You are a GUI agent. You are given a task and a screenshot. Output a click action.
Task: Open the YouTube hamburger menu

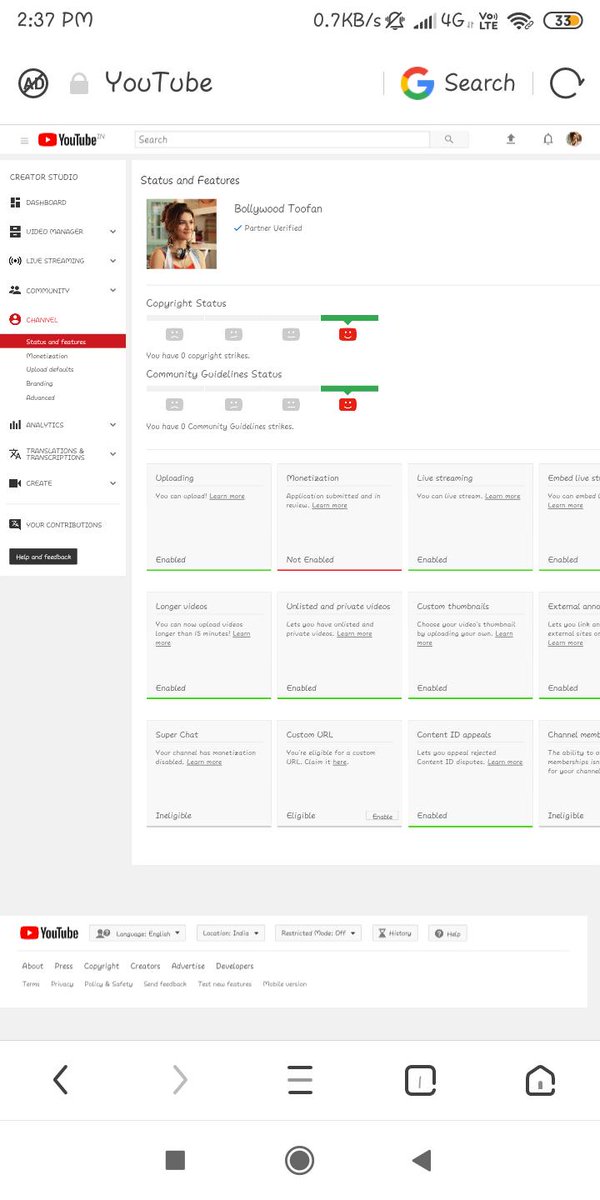tap(25, 140)
